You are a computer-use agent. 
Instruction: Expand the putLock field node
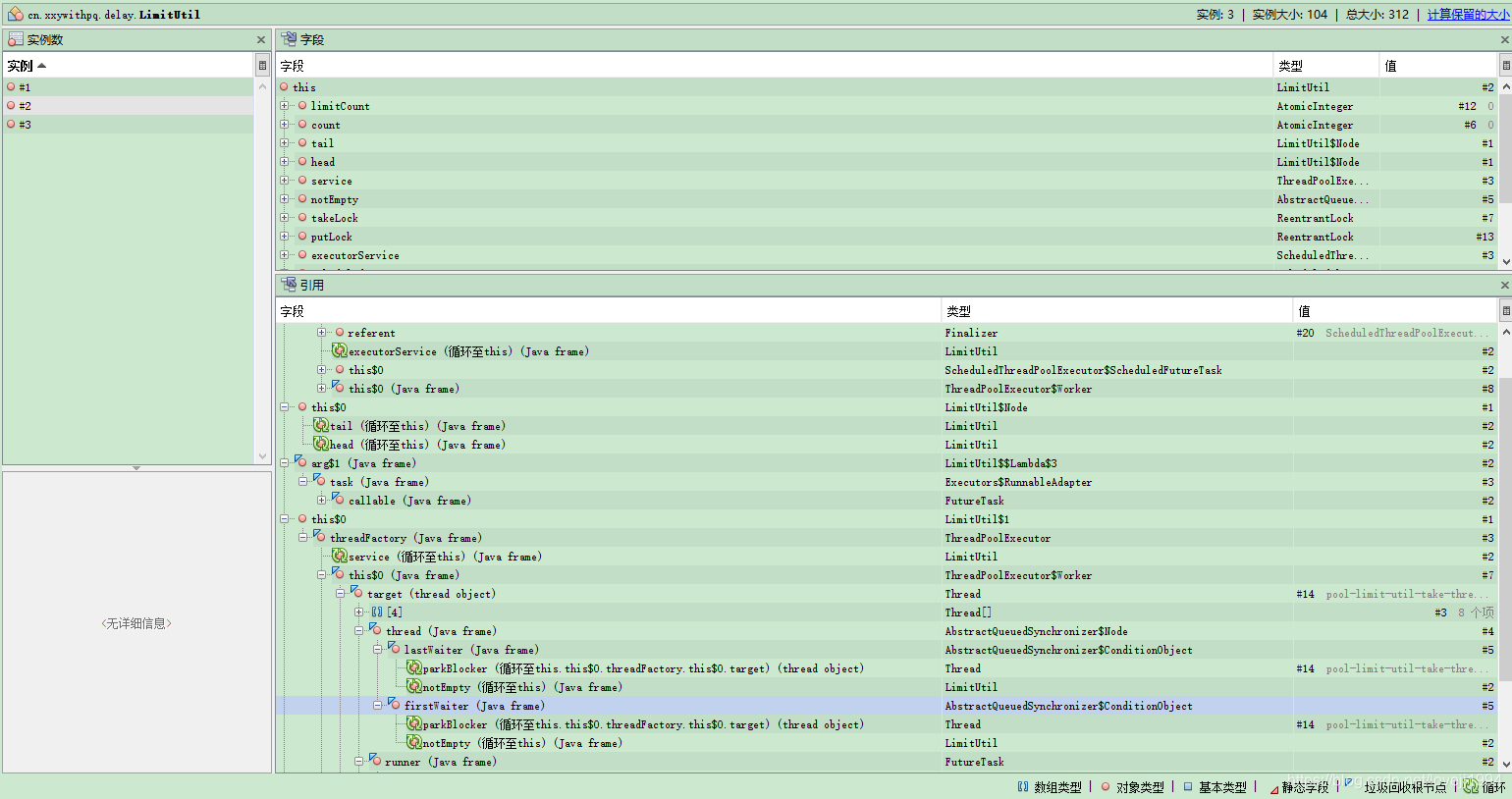285,237
